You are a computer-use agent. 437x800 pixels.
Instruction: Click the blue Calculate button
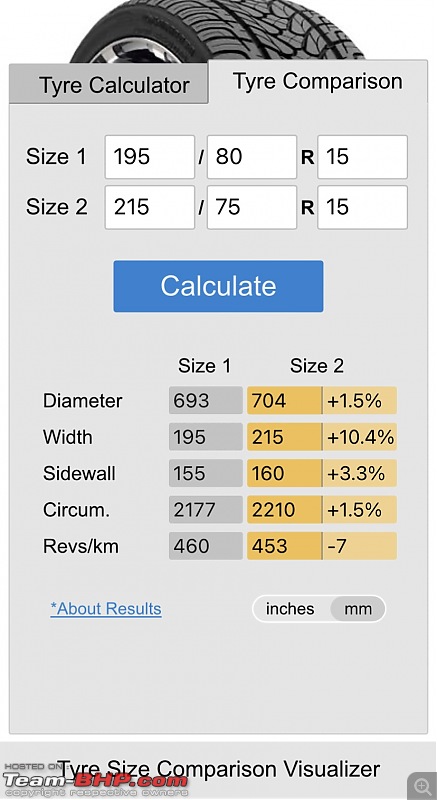pos(218,286)
